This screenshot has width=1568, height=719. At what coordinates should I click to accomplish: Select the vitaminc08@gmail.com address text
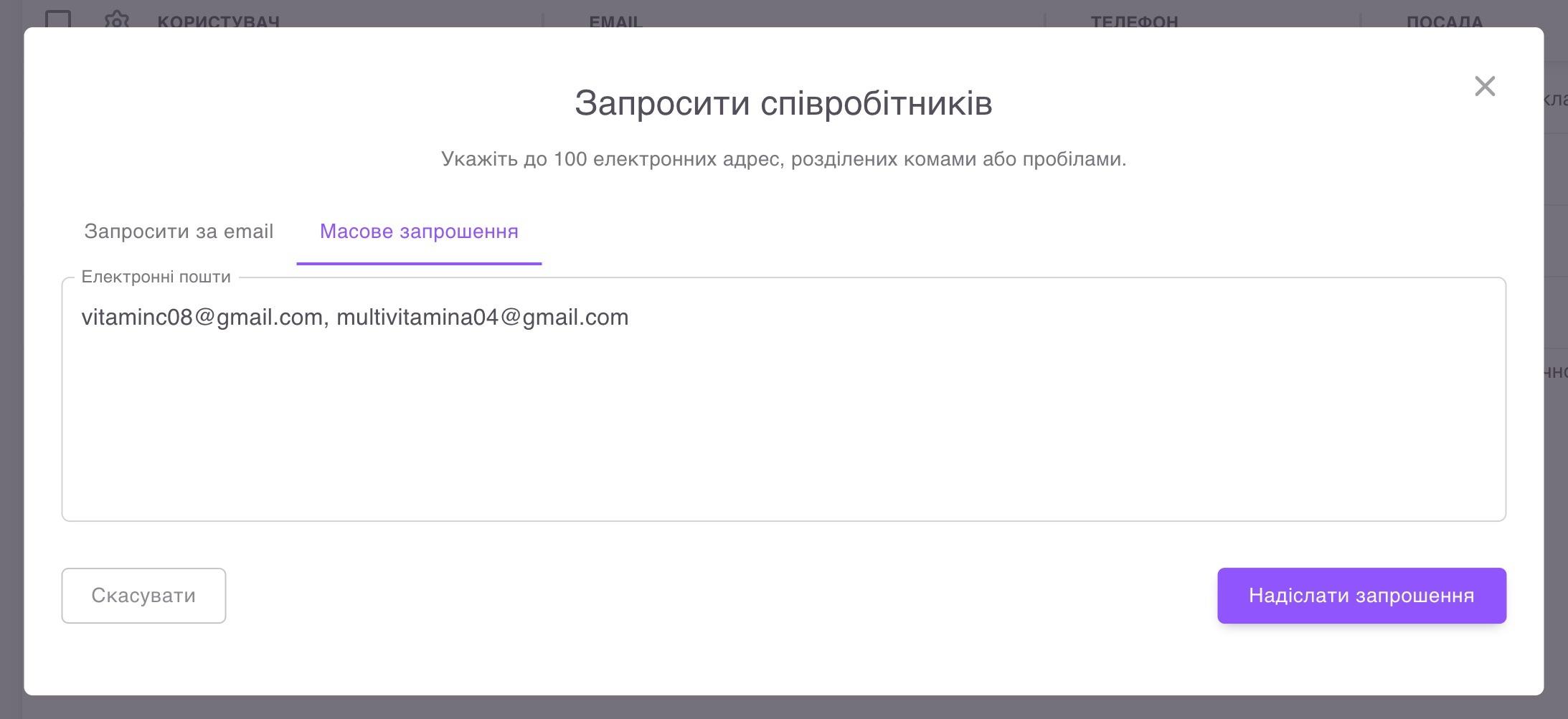(x=202, y=317)
